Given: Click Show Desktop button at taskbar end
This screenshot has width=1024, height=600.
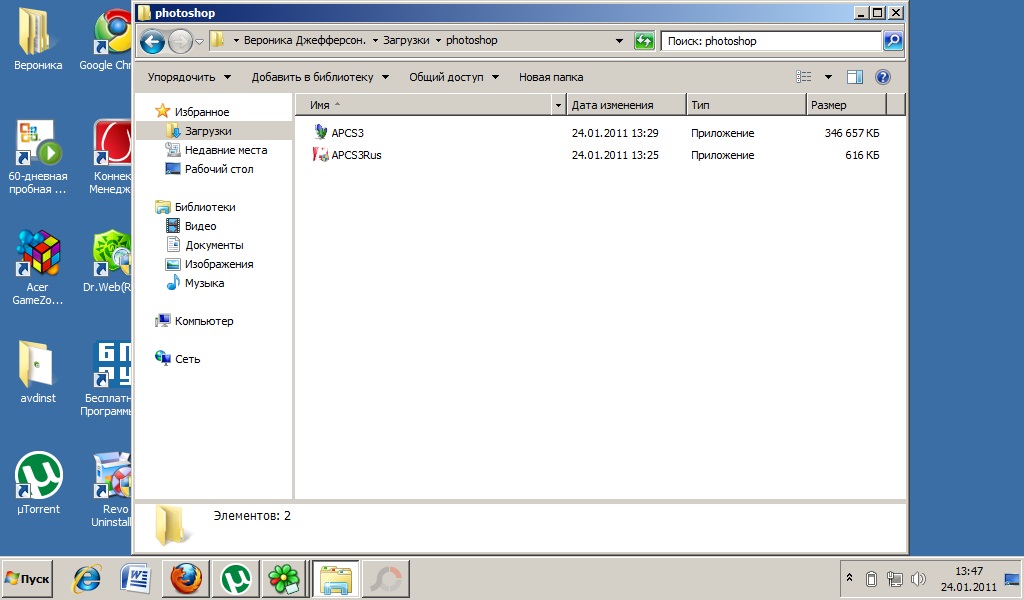Looking at the screenshot, I should click(1012, 578).
